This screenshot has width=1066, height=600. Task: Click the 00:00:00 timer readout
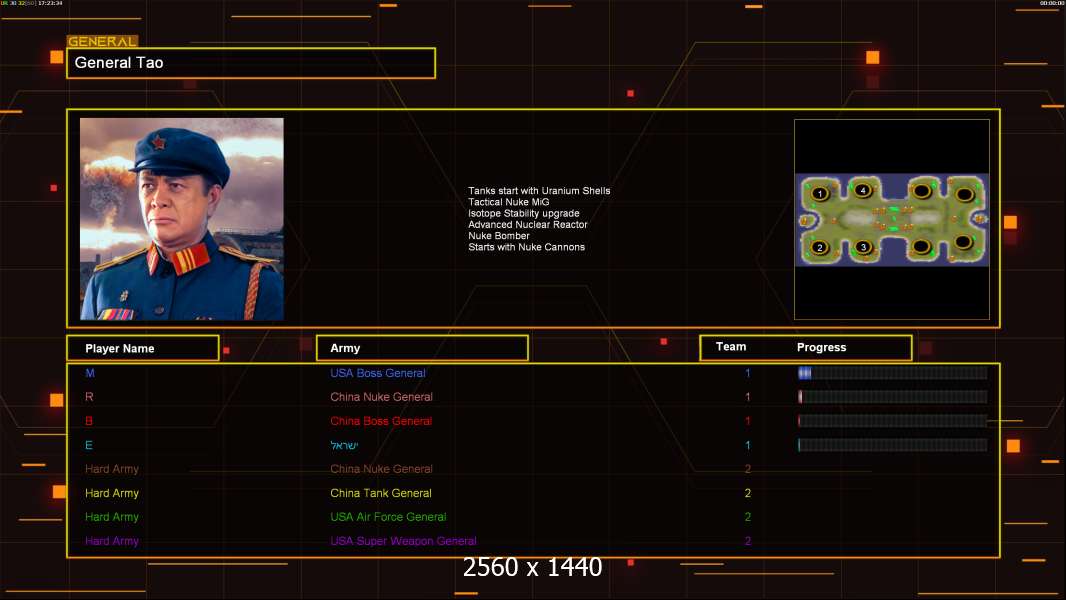[x=1052, y=3]
